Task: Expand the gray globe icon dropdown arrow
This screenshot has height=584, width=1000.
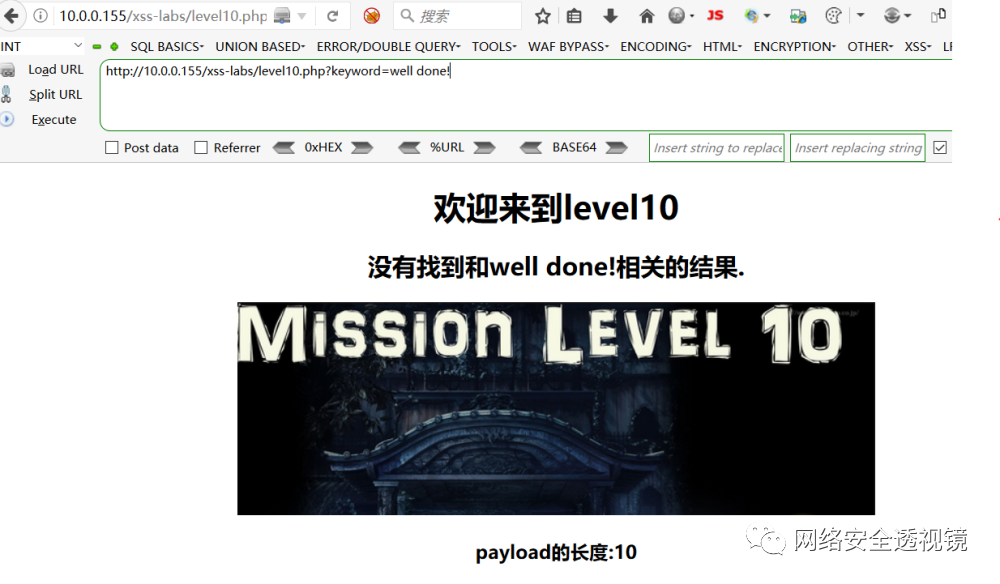Action: pyautogui.click(x=692, y=17)
